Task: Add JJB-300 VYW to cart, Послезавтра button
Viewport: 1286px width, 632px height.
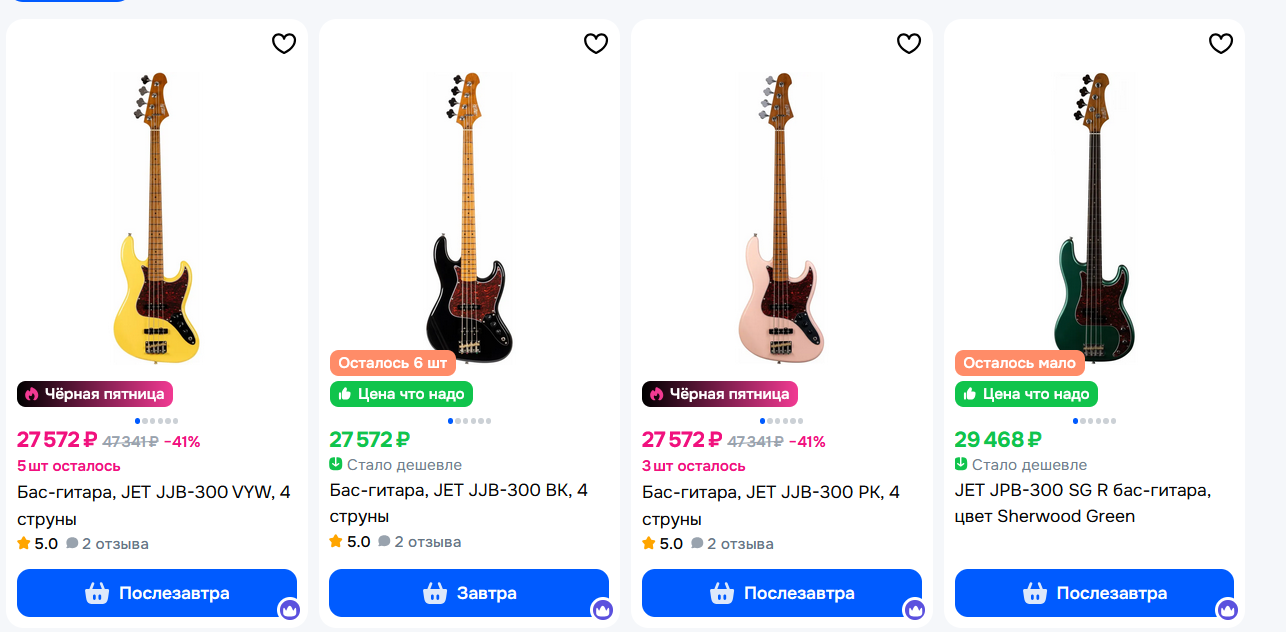Action: click(x=157, y=593)
